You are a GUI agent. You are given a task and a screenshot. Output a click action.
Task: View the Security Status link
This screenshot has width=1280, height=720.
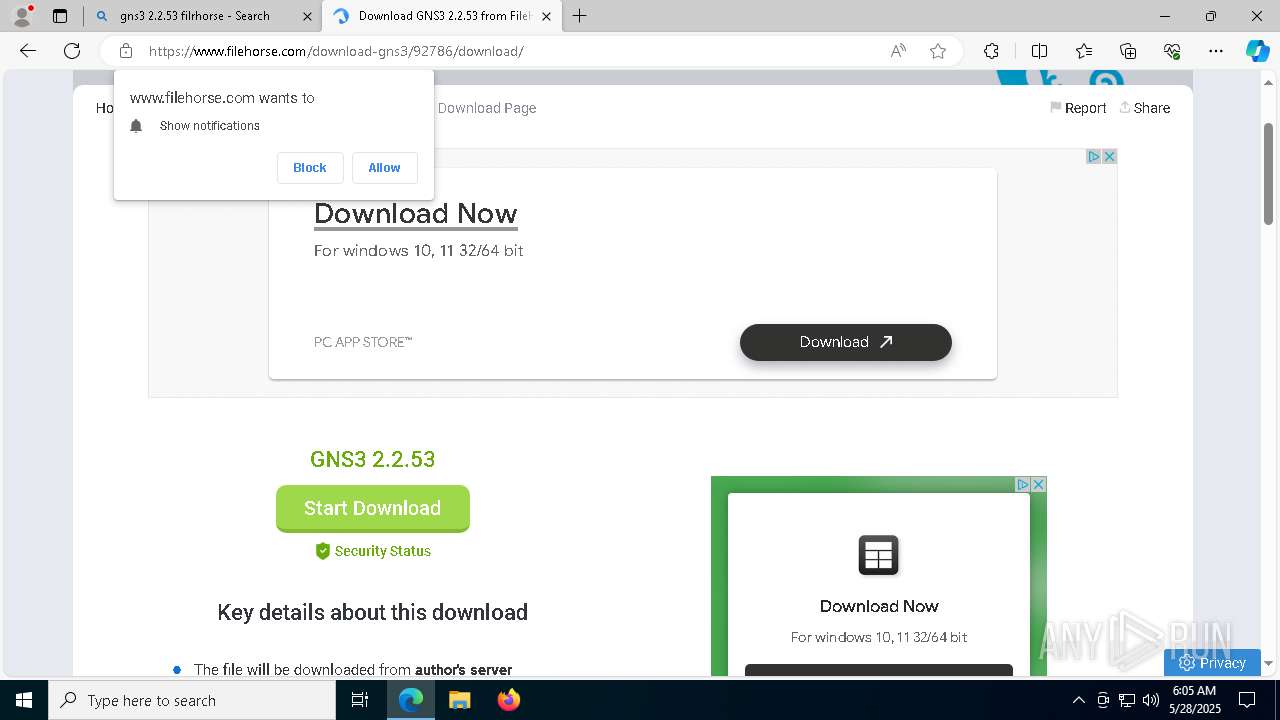(x=373, y=551)
